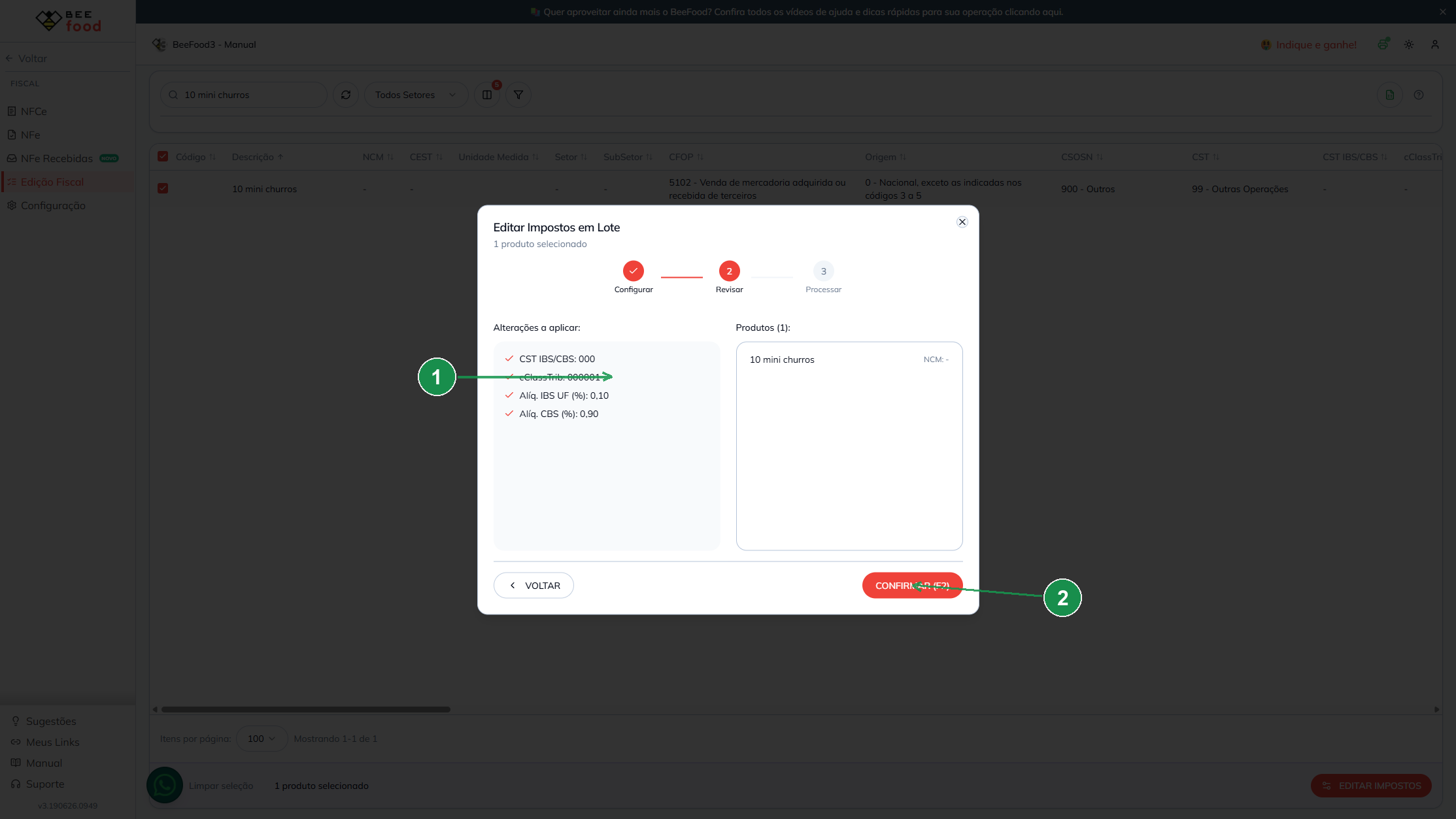Open the Todos Setores dropdown
Viewport: 1456px width, 819px height.
point(416,95)
